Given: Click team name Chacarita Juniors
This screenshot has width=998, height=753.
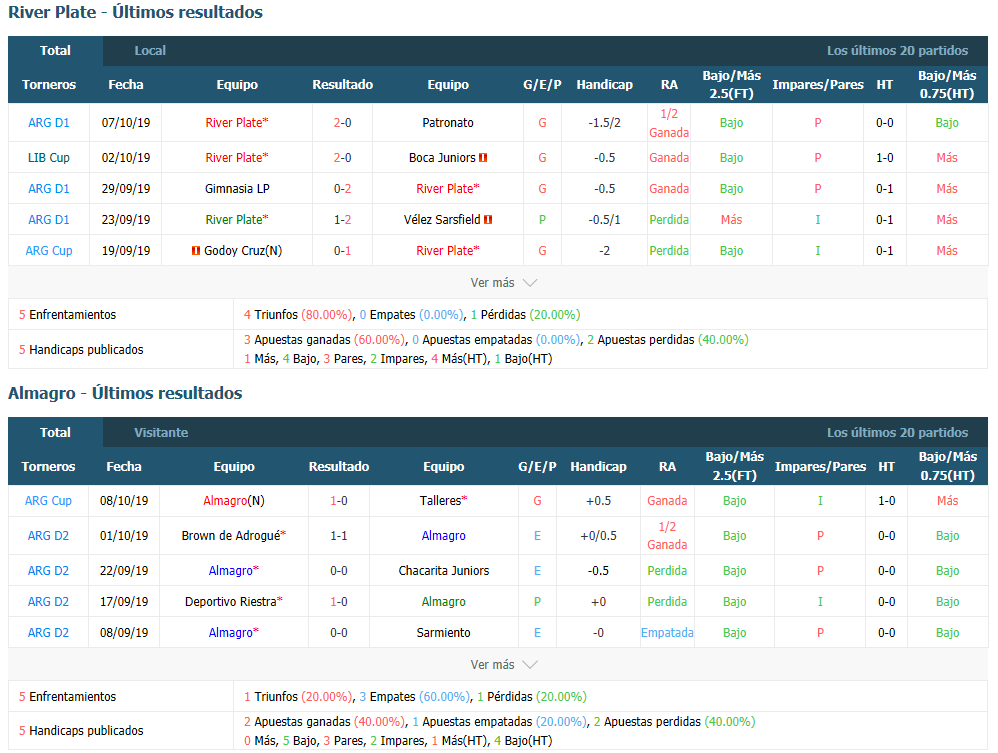Looking at the screenshot, I should pyautogui.click(x=444, y=571).
